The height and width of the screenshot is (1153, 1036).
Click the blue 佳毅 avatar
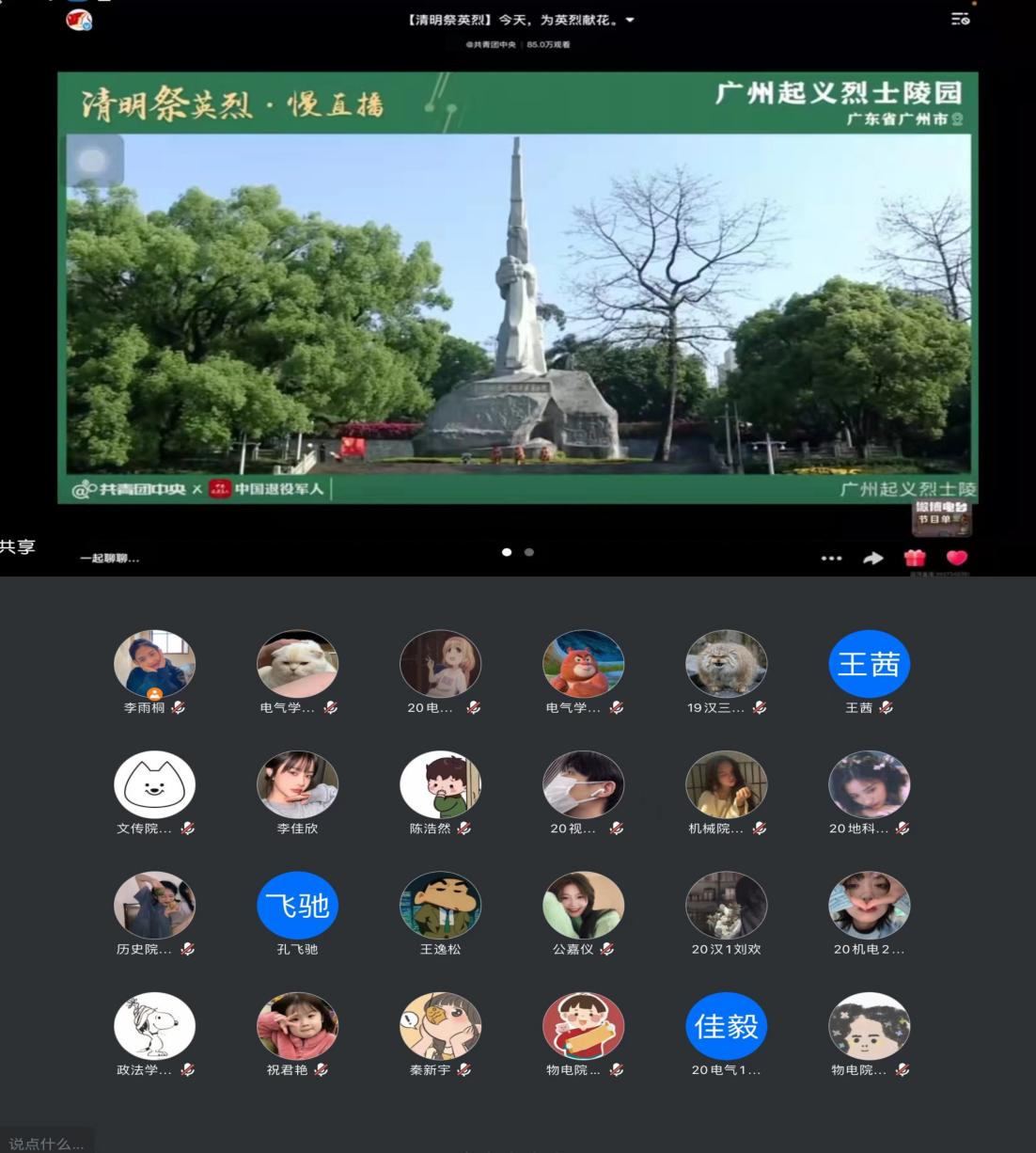[x=726, y=1025]
